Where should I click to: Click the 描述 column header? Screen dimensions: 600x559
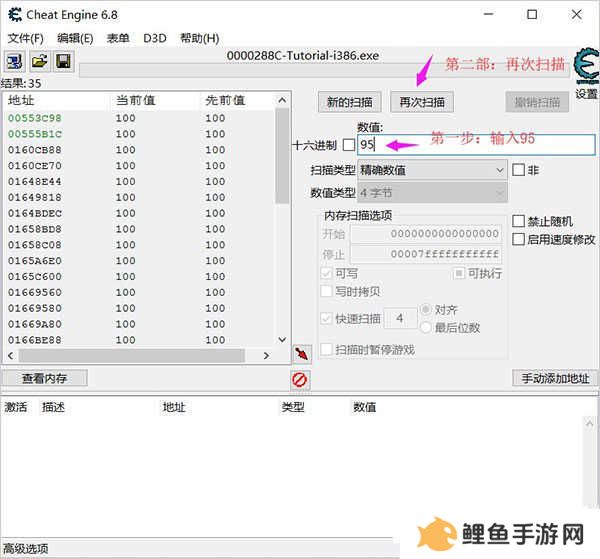pos(53,407)
